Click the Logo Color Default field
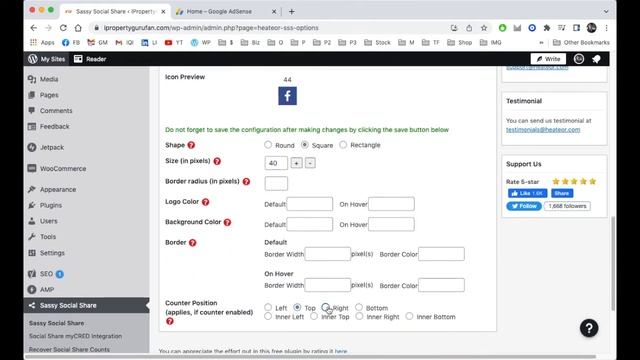 [309, 204]
